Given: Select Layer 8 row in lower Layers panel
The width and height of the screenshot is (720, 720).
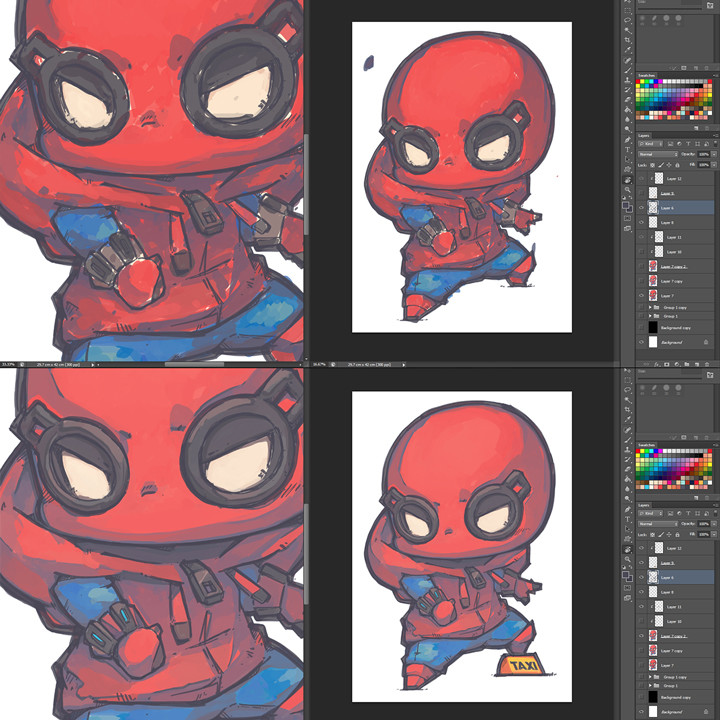Looking at the screenshot, I should pyautogui.click(x=675, y=592).
